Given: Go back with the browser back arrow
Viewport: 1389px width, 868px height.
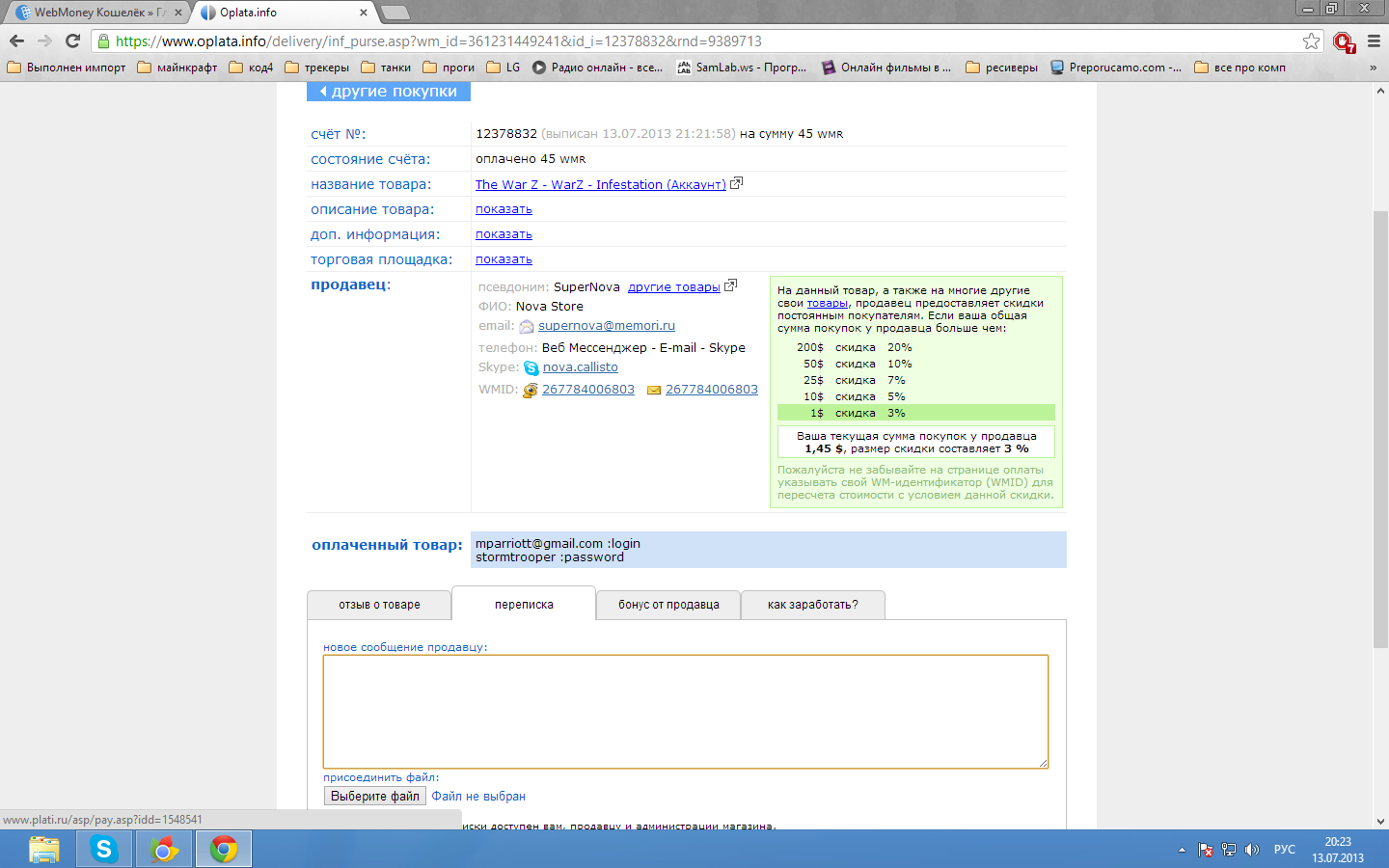Looking at the screenshot, I should coord(16,41).
